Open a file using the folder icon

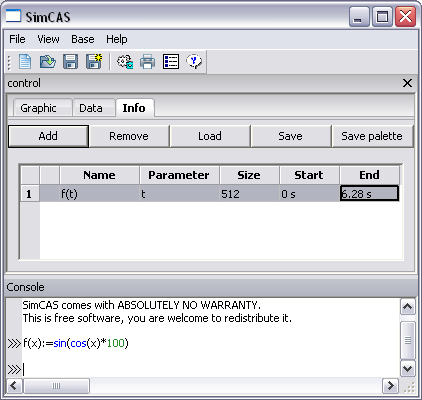point(48,62)
